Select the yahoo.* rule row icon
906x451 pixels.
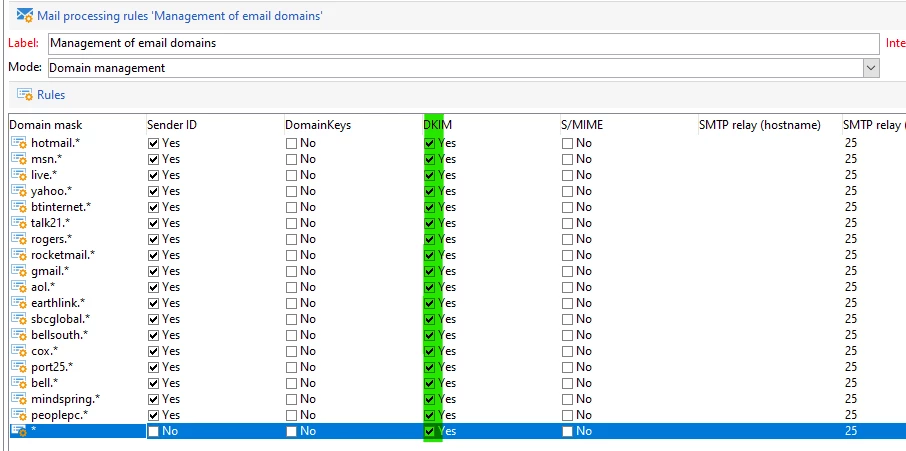pos(19,191)
